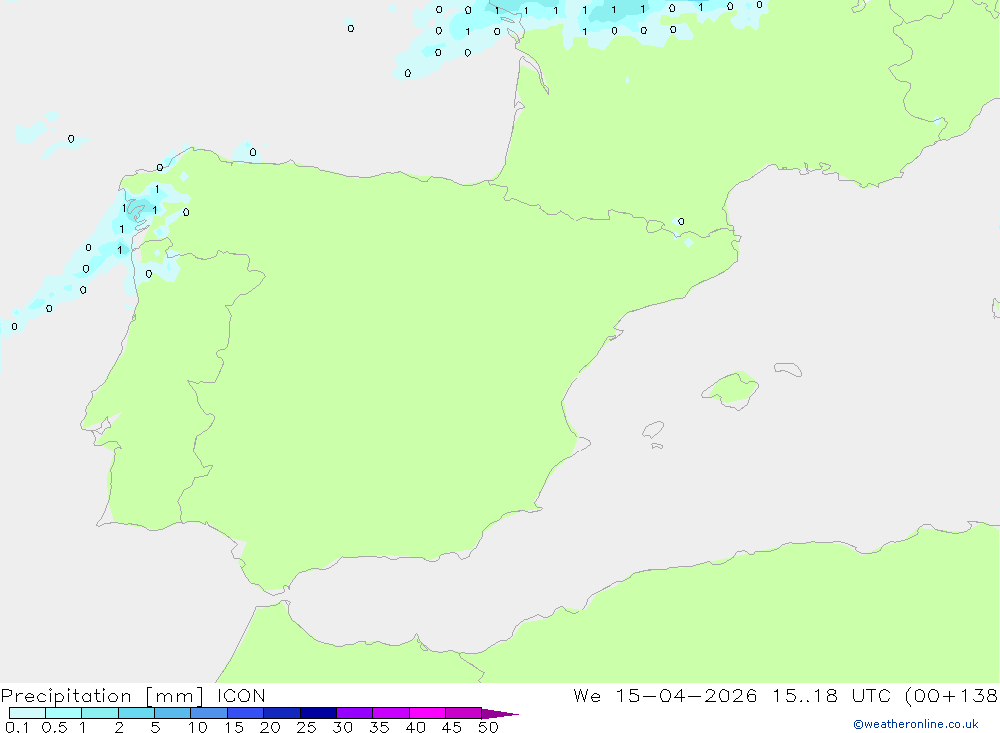Click the legend label "35"
This screenshot has width=1000, height=733.
pos(379,727)
